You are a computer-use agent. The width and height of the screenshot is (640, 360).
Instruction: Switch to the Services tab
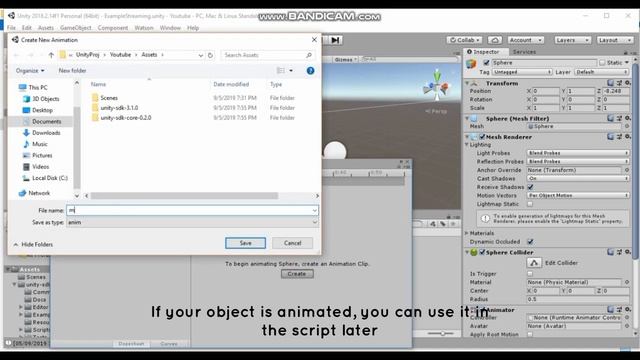pyautogui.click(x=524, y=52)
